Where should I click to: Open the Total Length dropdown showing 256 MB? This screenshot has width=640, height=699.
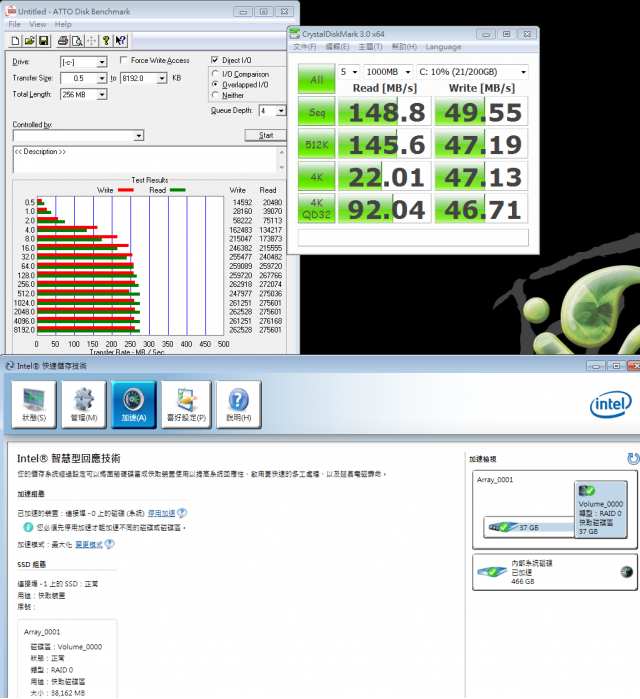tap(102, 95)
